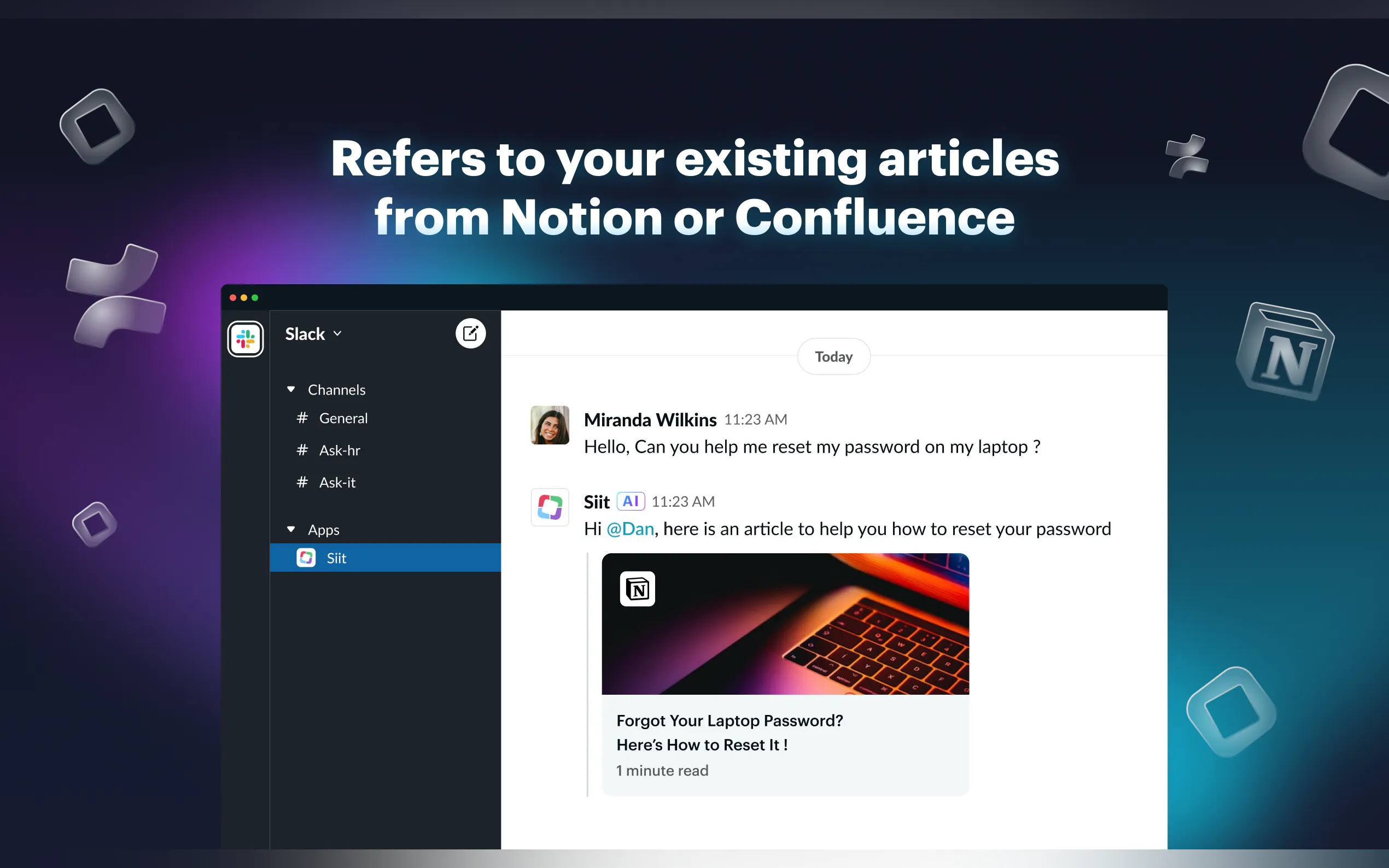Click Miranda Wilkins' profile picture

coord(550,425)
